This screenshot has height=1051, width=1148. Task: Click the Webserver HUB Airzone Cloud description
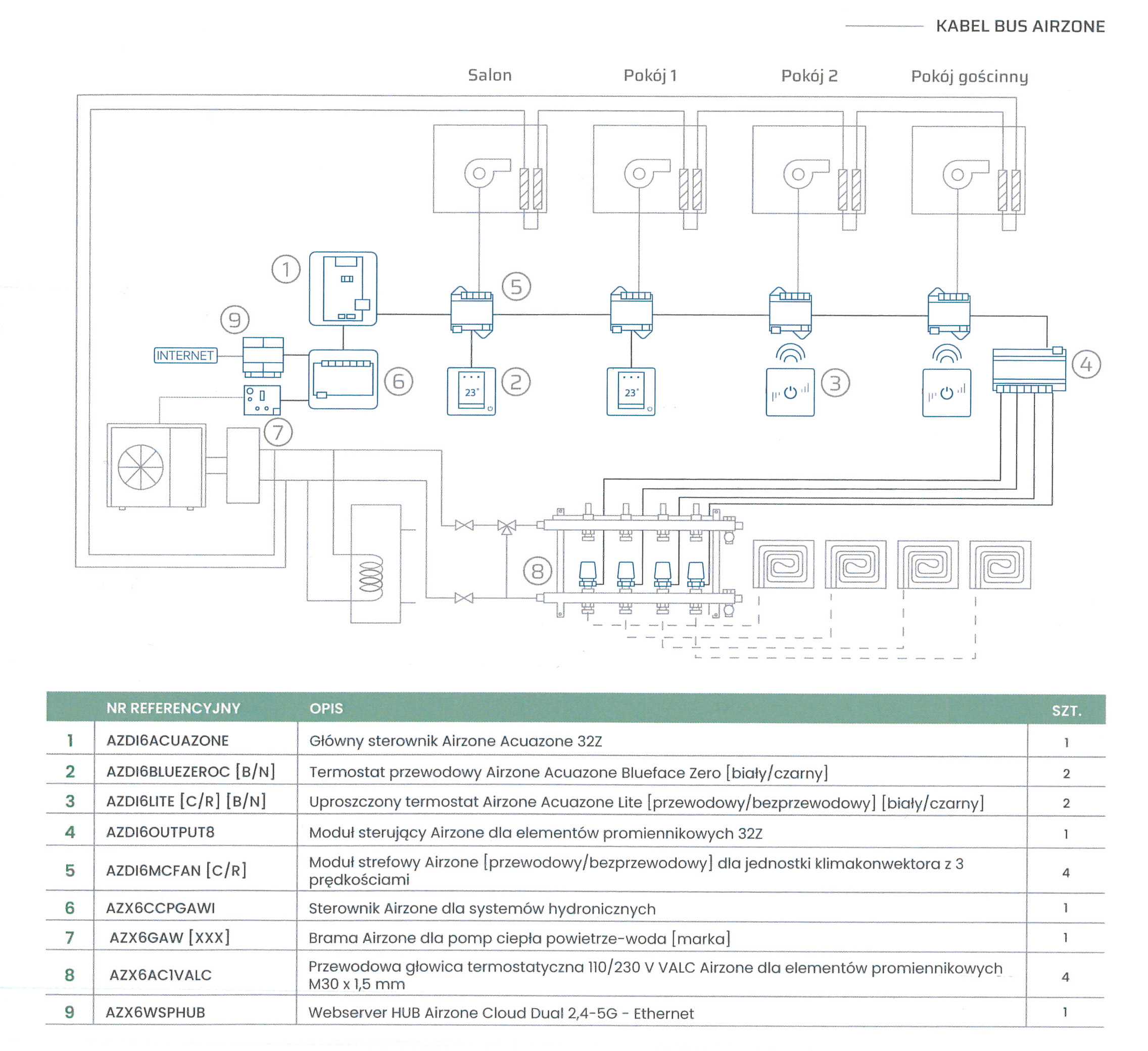coord(501,1014)
